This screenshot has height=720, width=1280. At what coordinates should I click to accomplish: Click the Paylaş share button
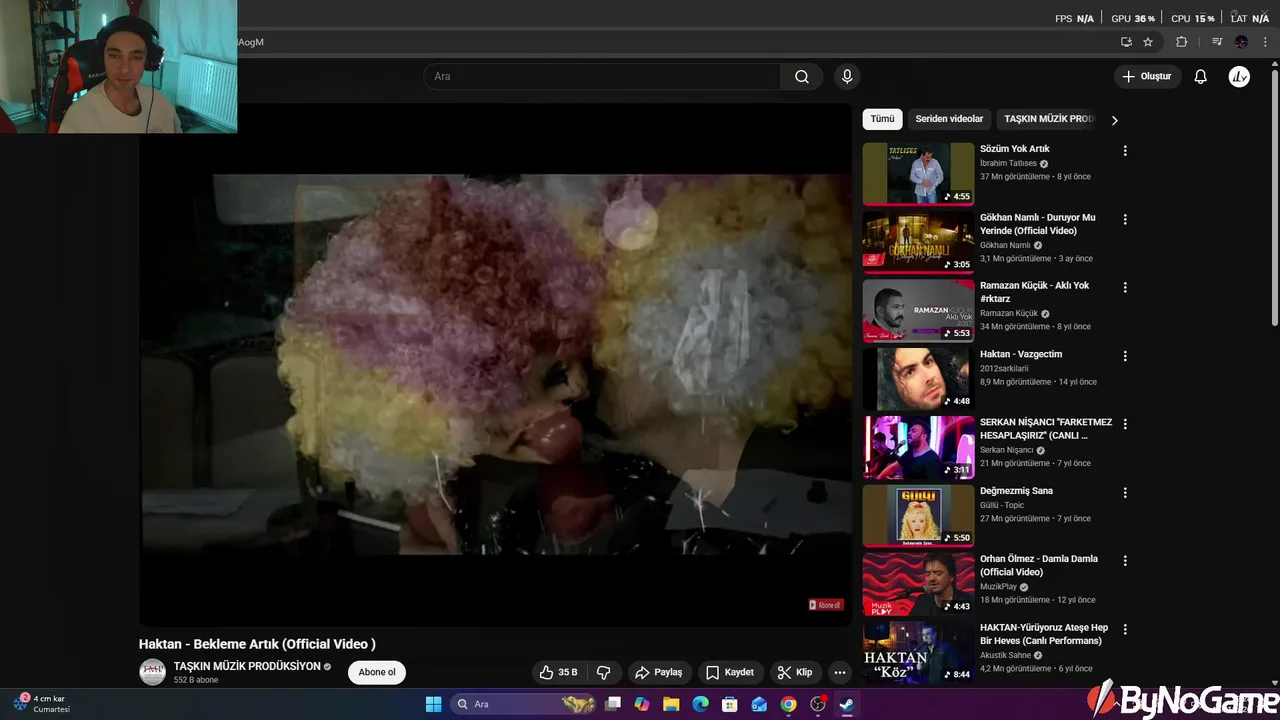(658, 672)
